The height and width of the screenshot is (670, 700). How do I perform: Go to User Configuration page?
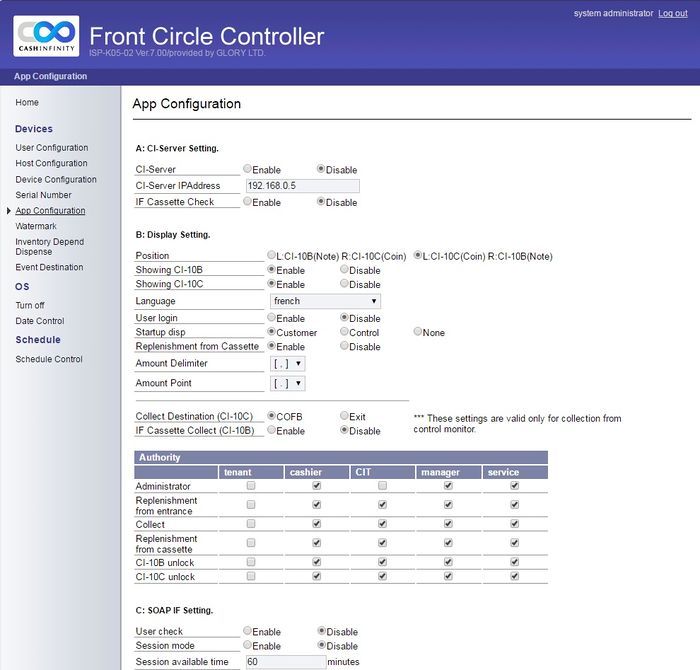click(52, 147)
